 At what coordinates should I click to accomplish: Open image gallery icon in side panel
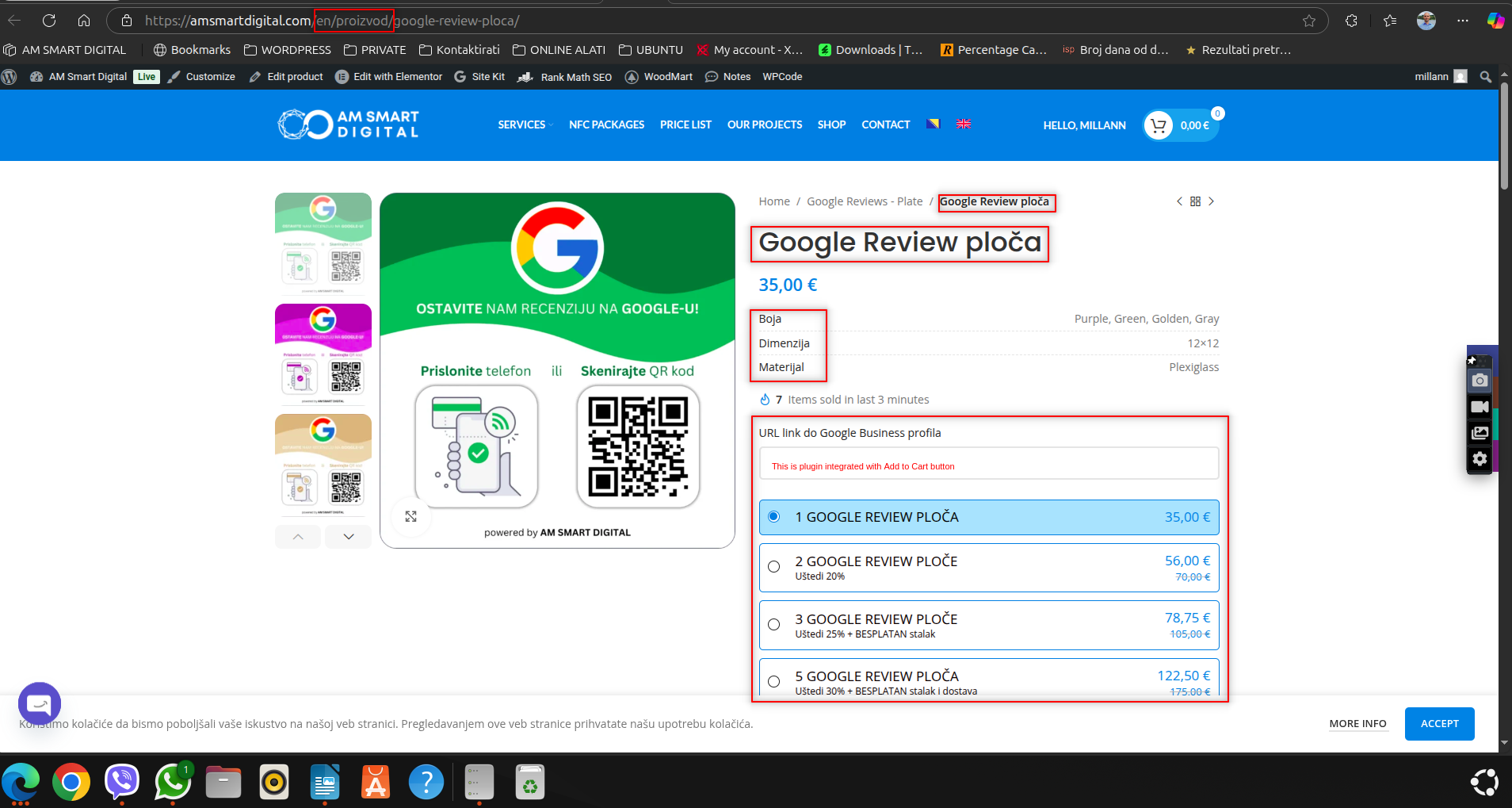point(1480,433)
